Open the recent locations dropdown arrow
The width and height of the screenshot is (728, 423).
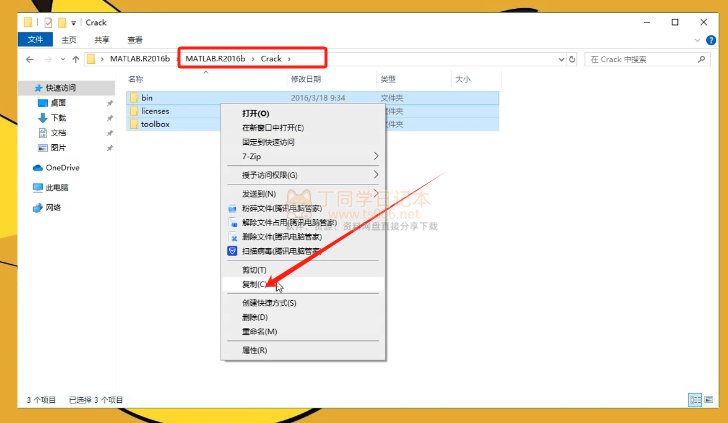[63, 59]
